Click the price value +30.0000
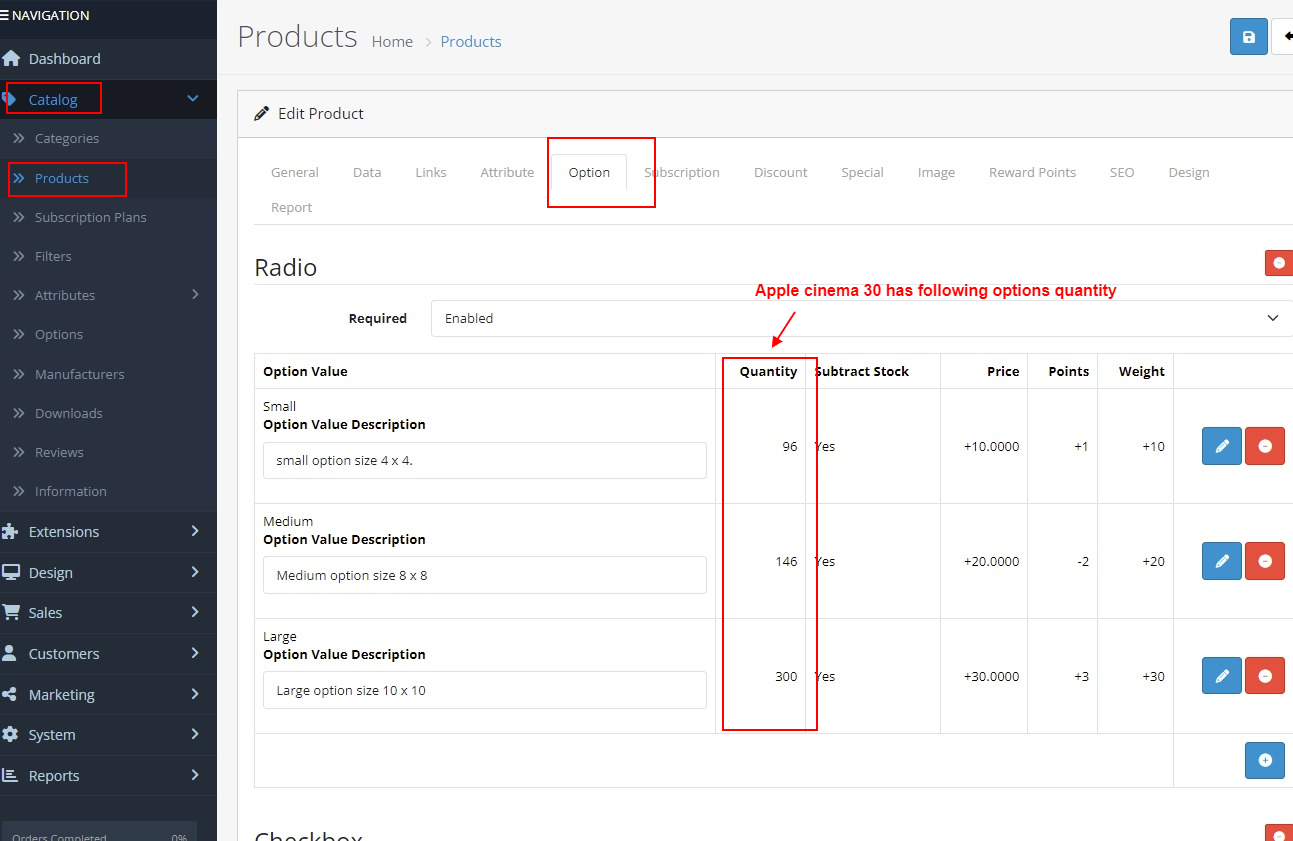The width and height of the screenshot is (1293, 841). click(991, 676)
